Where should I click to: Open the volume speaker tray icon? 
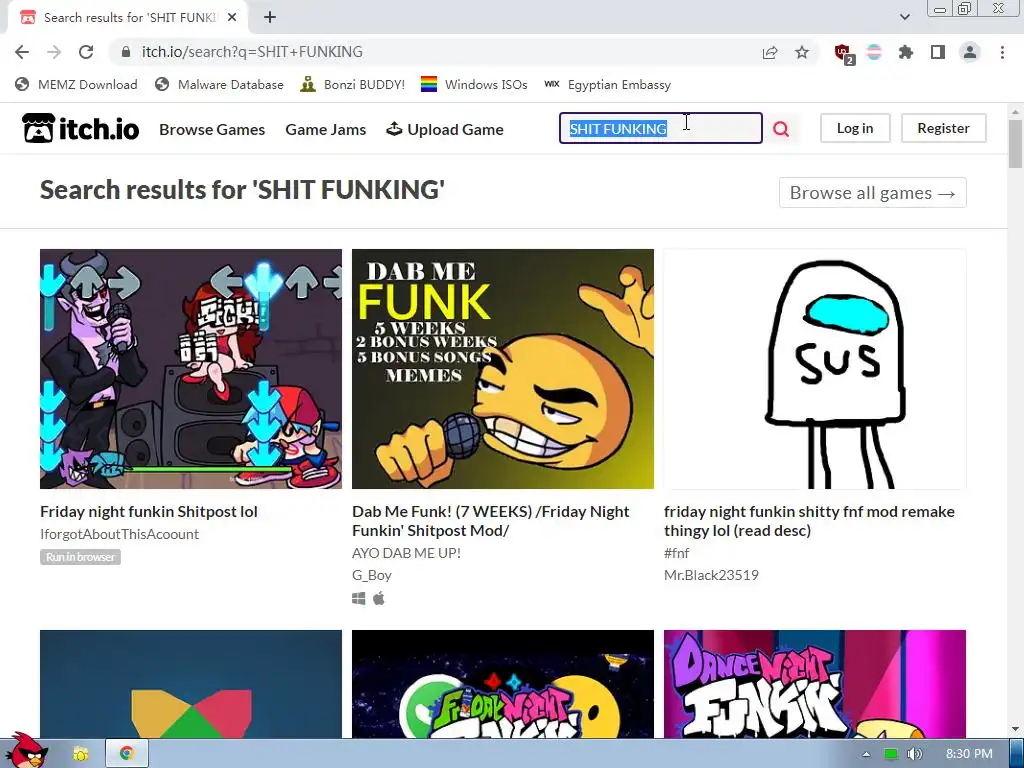coord(915,754)
